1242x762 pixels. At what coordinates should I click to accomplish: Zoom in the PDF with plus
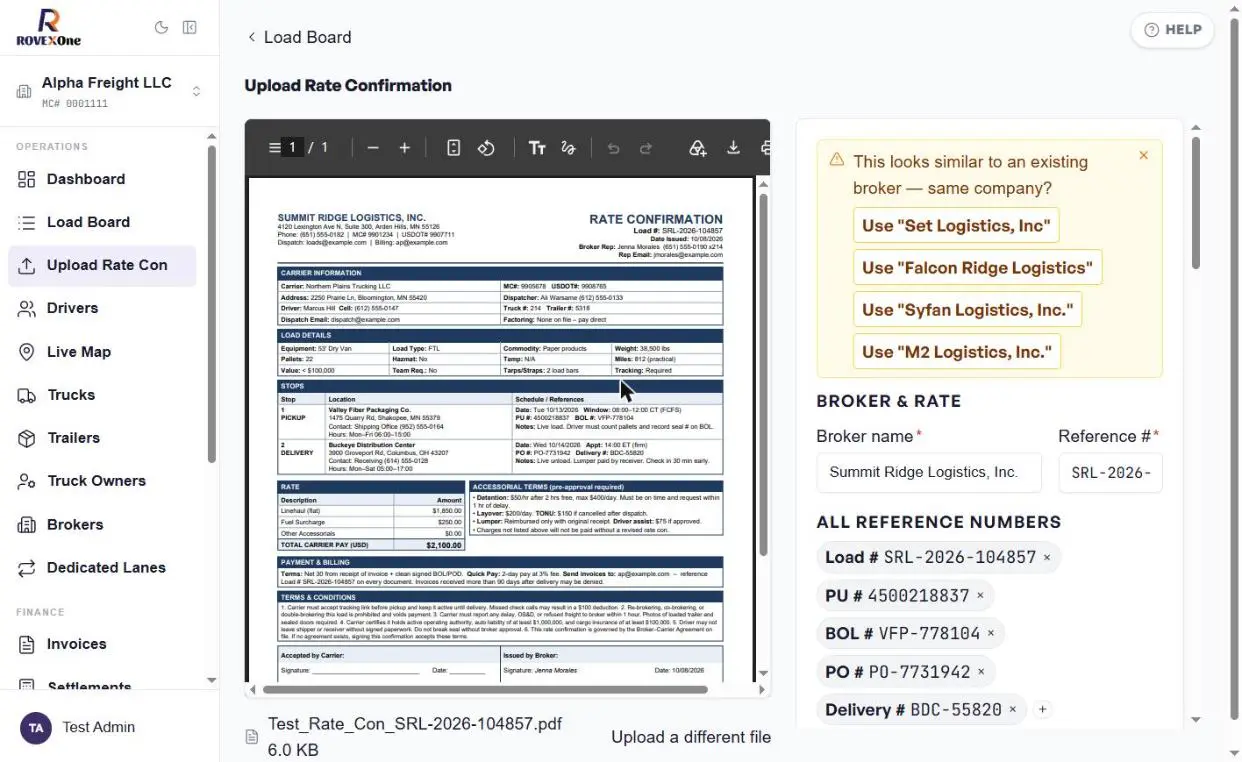pyautogui.click(x=405, y=148)
